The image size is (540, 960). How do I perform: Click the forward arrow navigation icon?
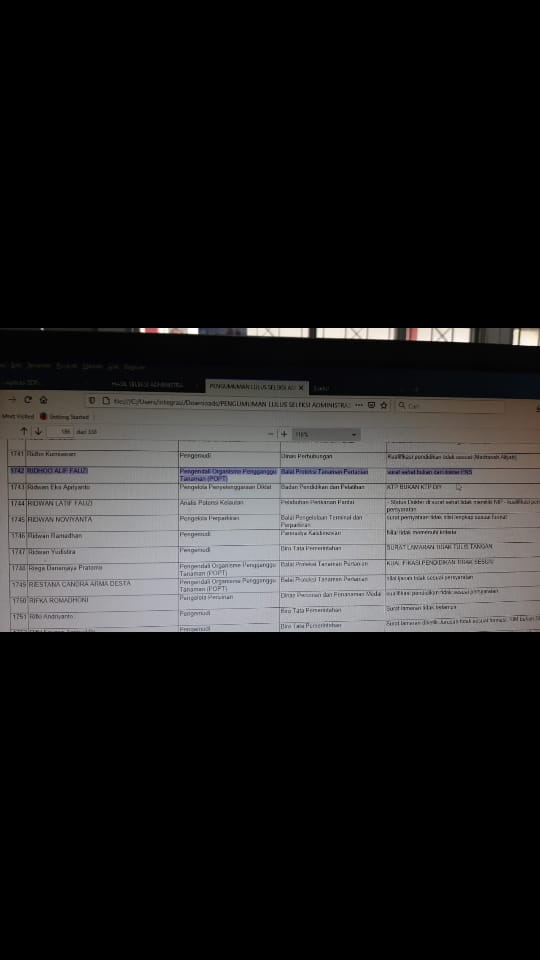(12, 400)
